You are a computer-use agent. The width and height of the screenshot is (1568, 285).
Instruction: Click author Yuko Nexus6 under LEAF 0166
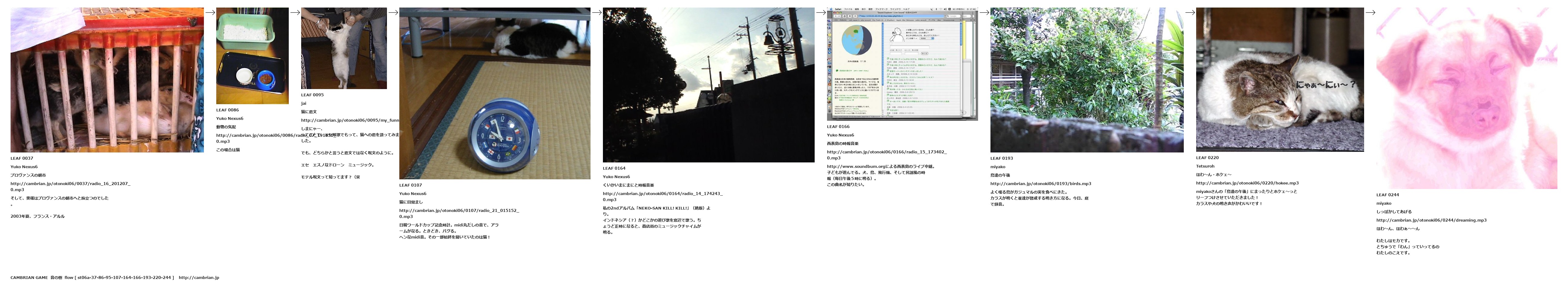point(840,135)
